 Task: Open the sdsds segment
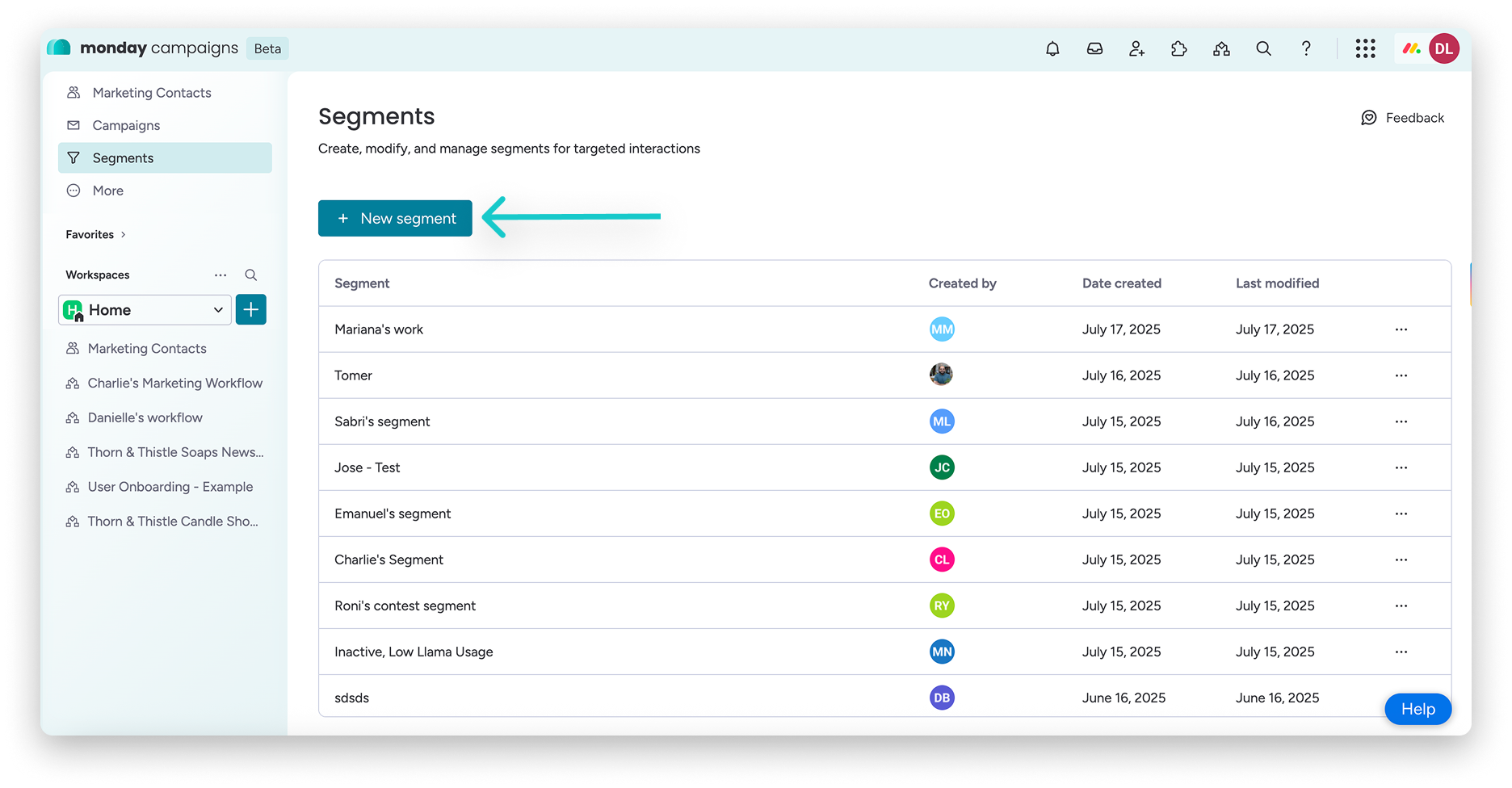pyautogui.click(x=351, y=698)
